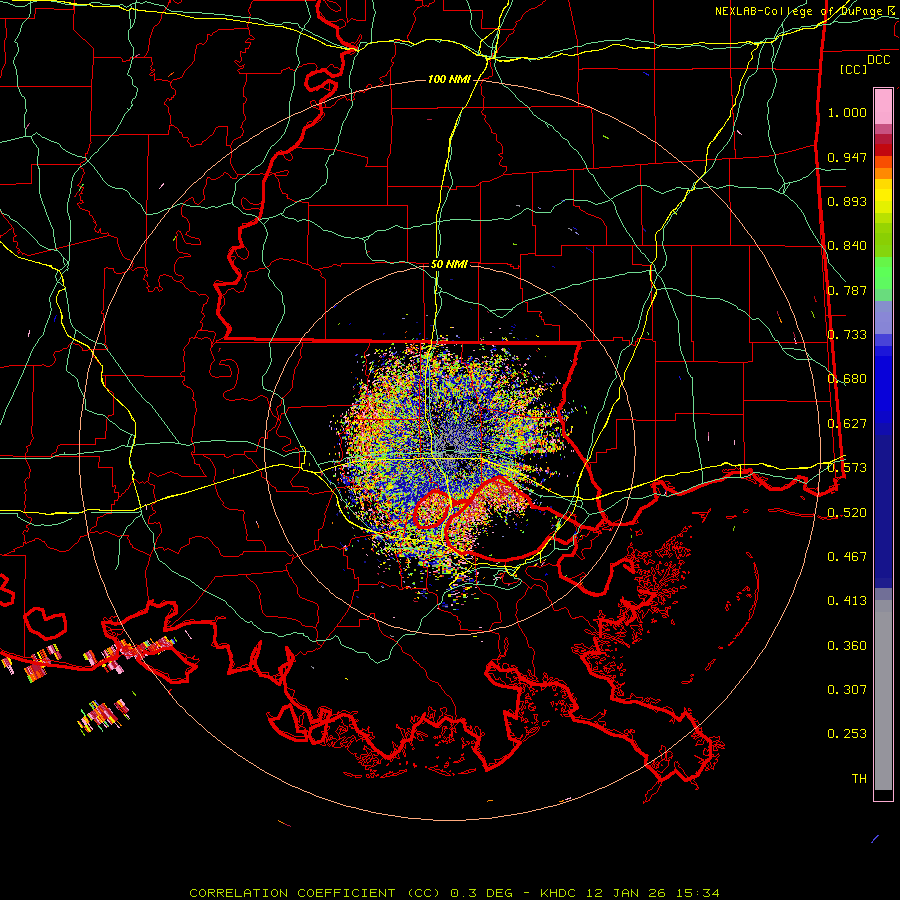This screenshot has height=900, width=900.
Task: Select the 0.627 scale value
Action: [x=847, y=423]
